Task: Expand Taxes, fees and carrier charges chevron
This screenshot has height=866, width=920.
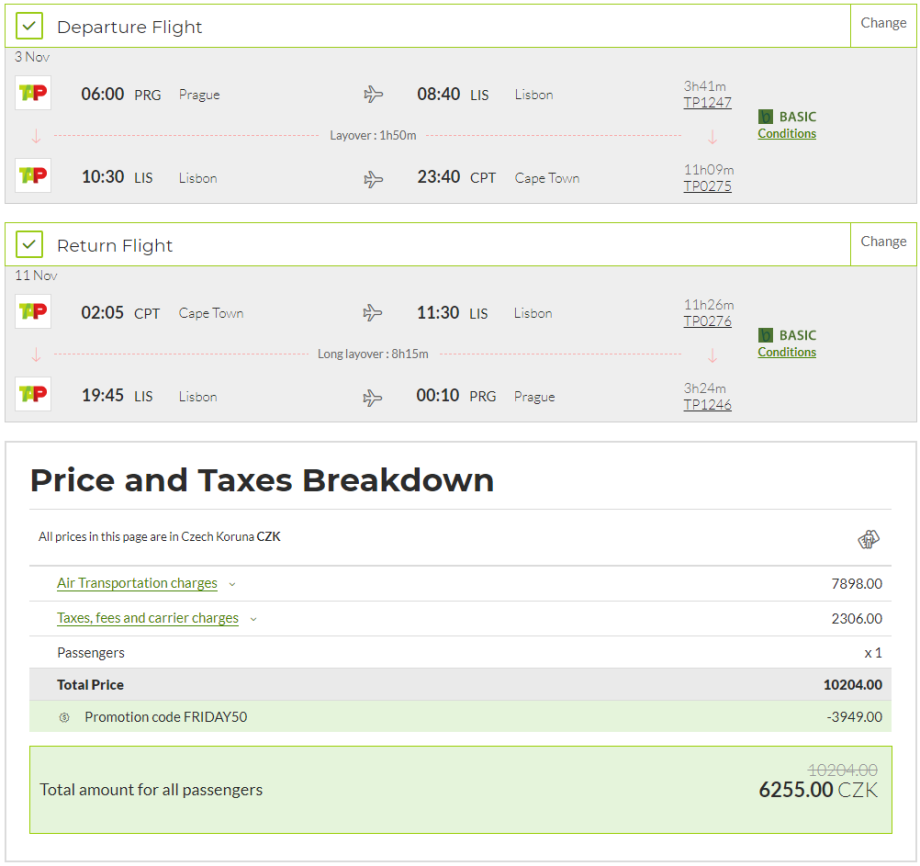Action: (253, 619)
